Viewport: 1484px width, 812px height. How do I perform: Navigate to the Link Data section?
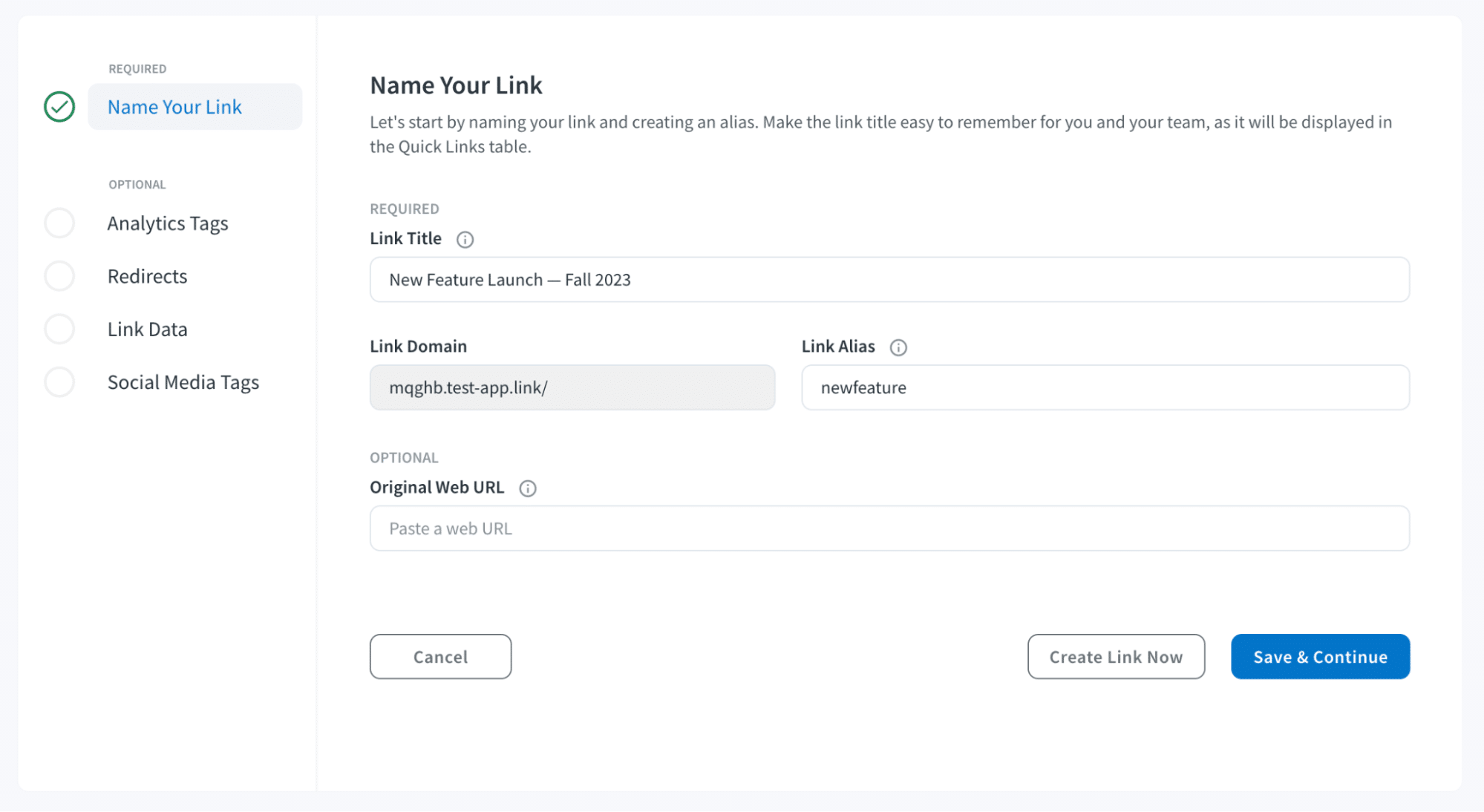(x=147, y=329)
